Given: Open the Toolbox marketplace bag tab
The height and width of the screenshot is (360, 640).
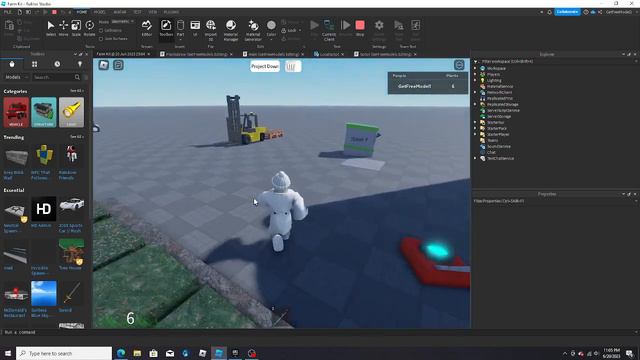Looking at the screenshot, I should 12,64.
